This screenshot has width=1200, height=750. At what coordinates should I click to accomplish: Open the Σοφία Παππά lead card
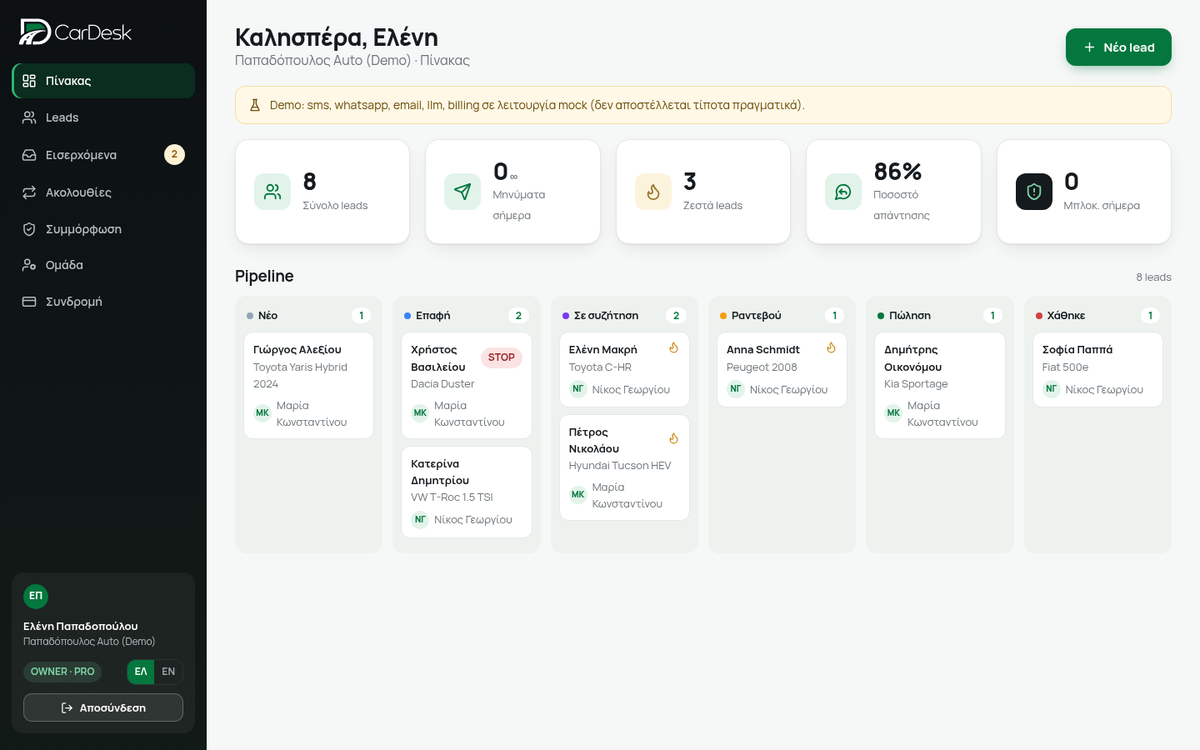pyautogui.click(x=1097, y=370)
